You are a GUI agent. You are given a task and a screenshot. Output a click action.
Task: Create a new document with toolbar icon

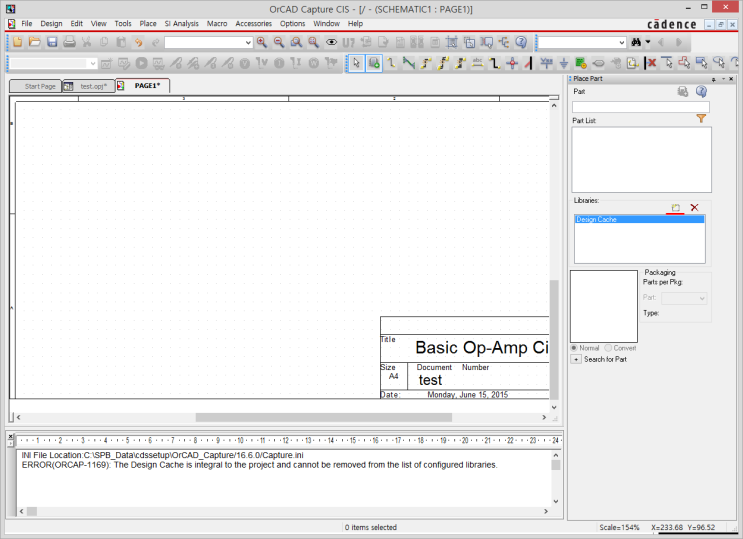(17, 42)
